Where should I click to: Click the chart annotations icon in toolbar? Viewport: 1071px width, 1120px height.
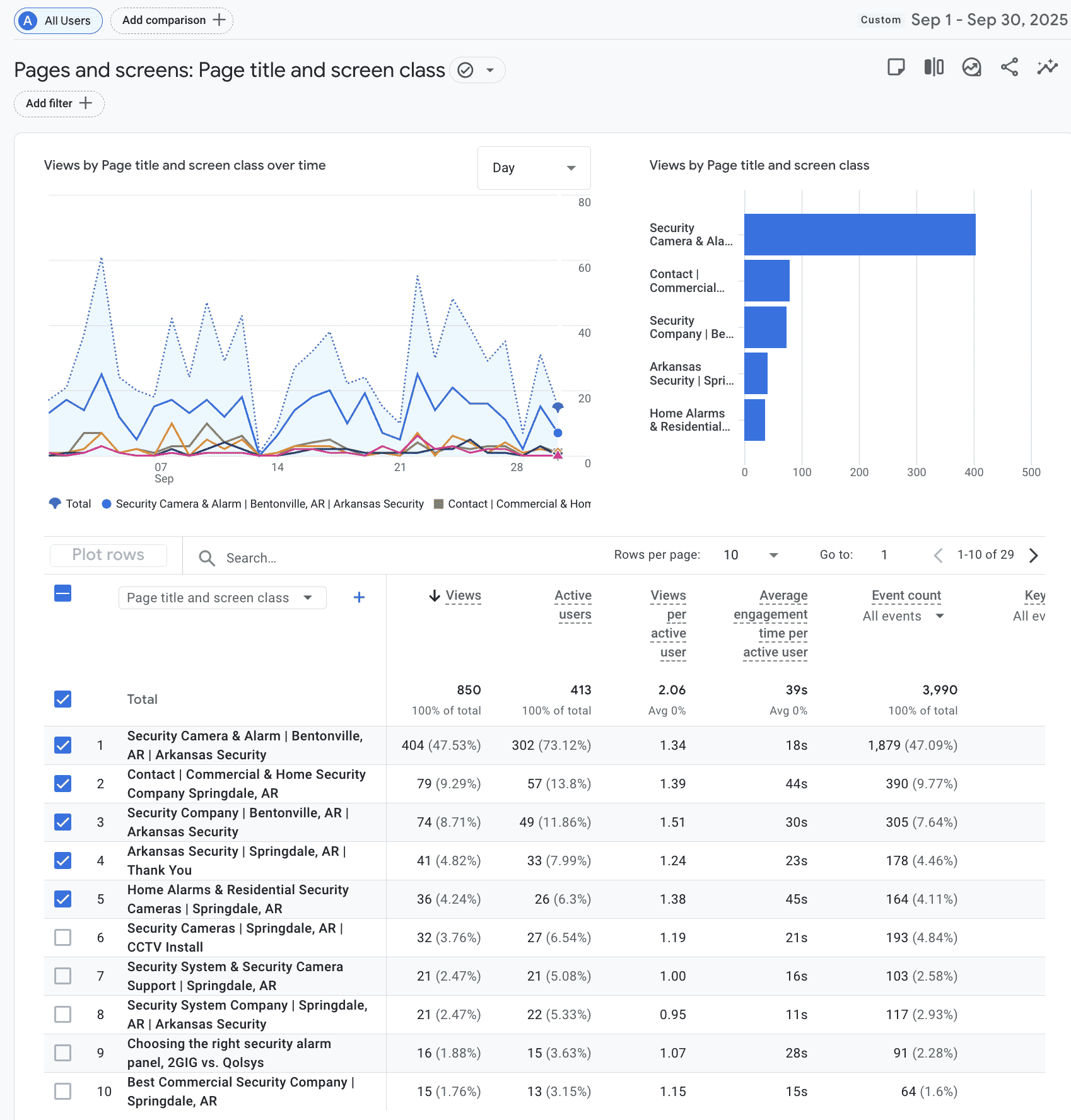coord(971,67)
